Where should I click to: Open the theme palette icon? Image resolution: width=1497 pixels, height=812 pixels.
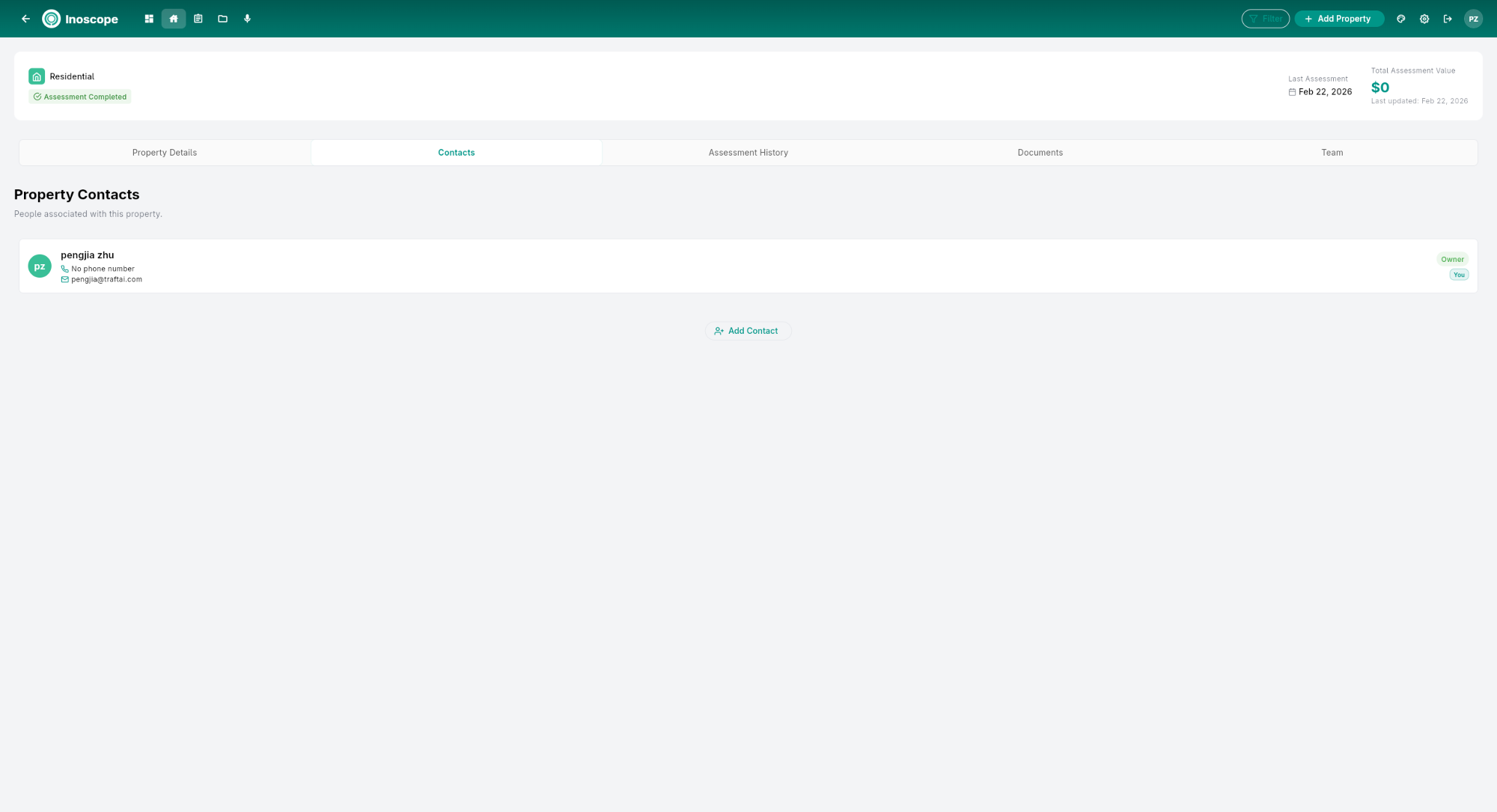point(1400,19)
